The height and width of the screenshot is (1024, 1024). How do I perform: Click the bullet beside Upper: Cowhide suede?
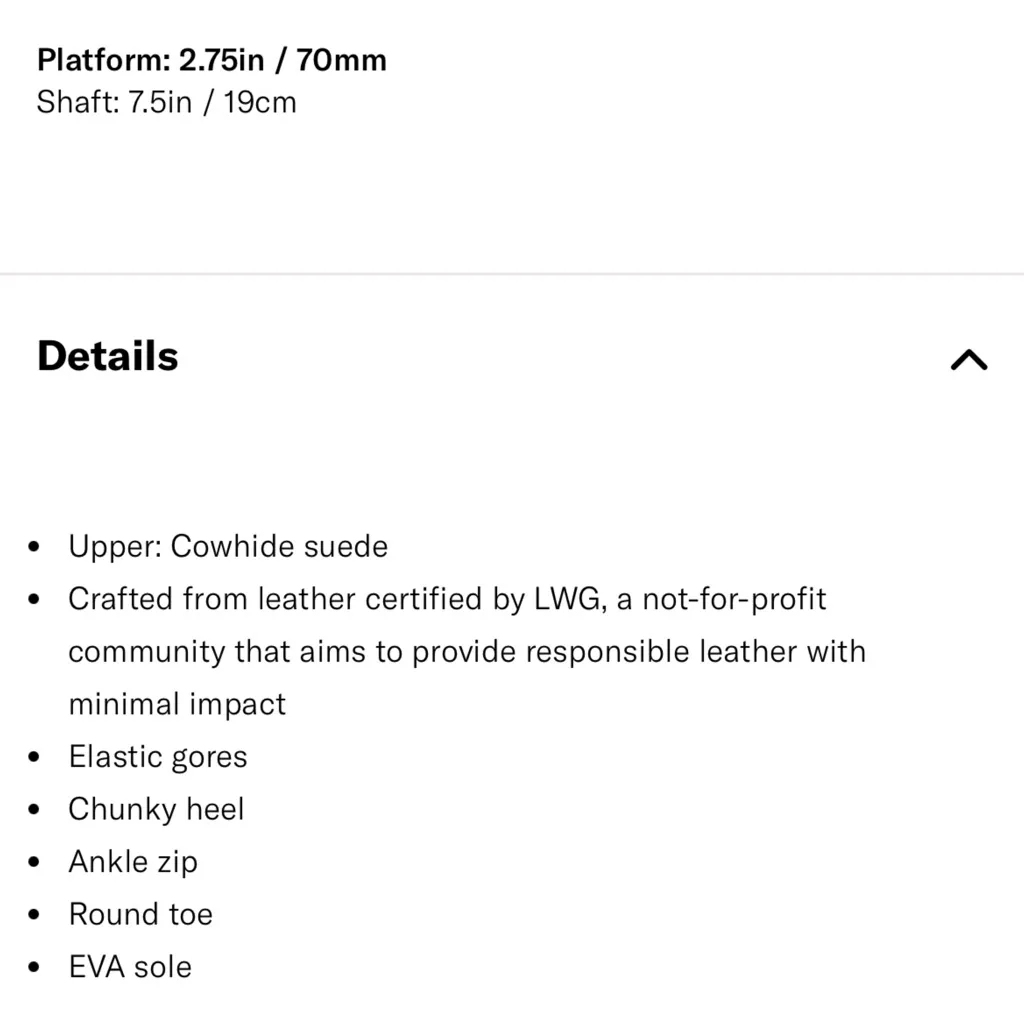[x=36, y=547]
